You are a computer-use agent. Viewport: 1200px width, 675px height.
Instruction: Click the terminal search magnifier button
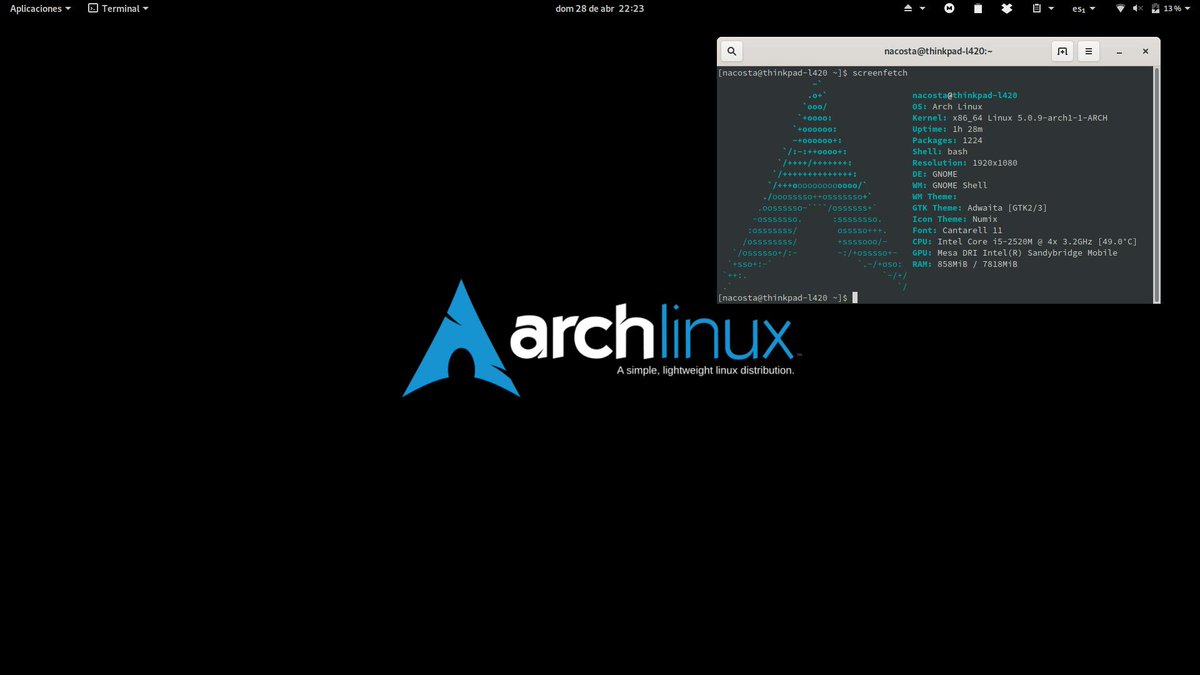click(732, 51)
